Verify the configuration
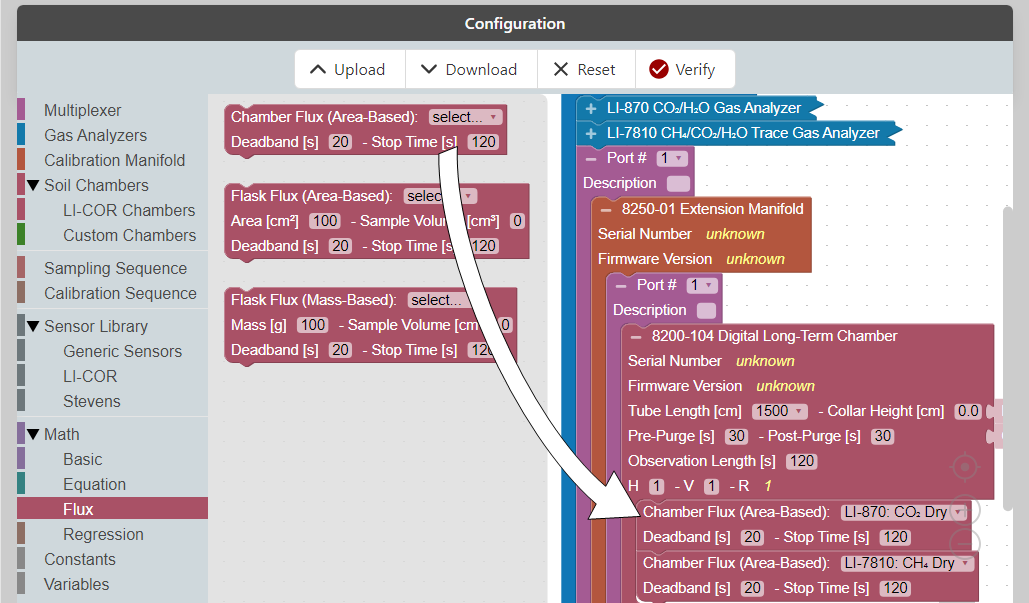Image resolution: width=1029 pixels, height=603 pixels. [x=684, y=70]
